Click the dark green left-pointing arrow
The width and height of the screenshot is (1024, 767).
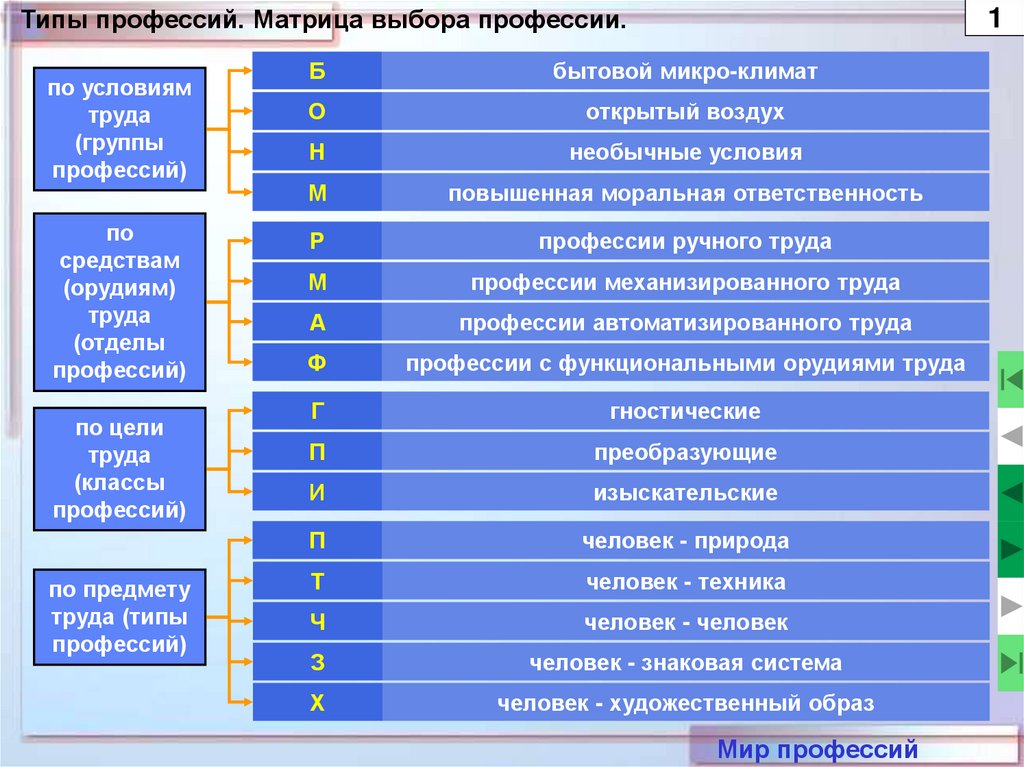pos(1011,493)
